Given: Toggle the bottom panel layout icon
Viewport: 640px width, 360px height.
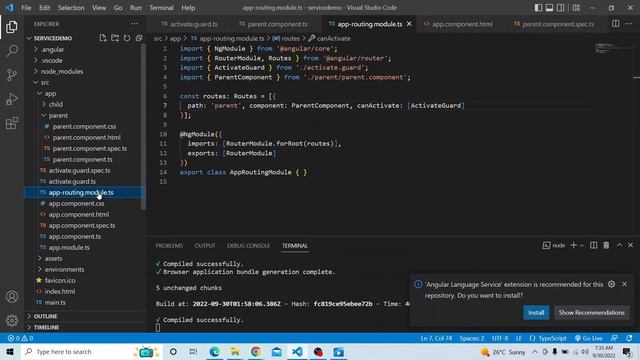Looking at the screenshot, I should pos(549,8).
